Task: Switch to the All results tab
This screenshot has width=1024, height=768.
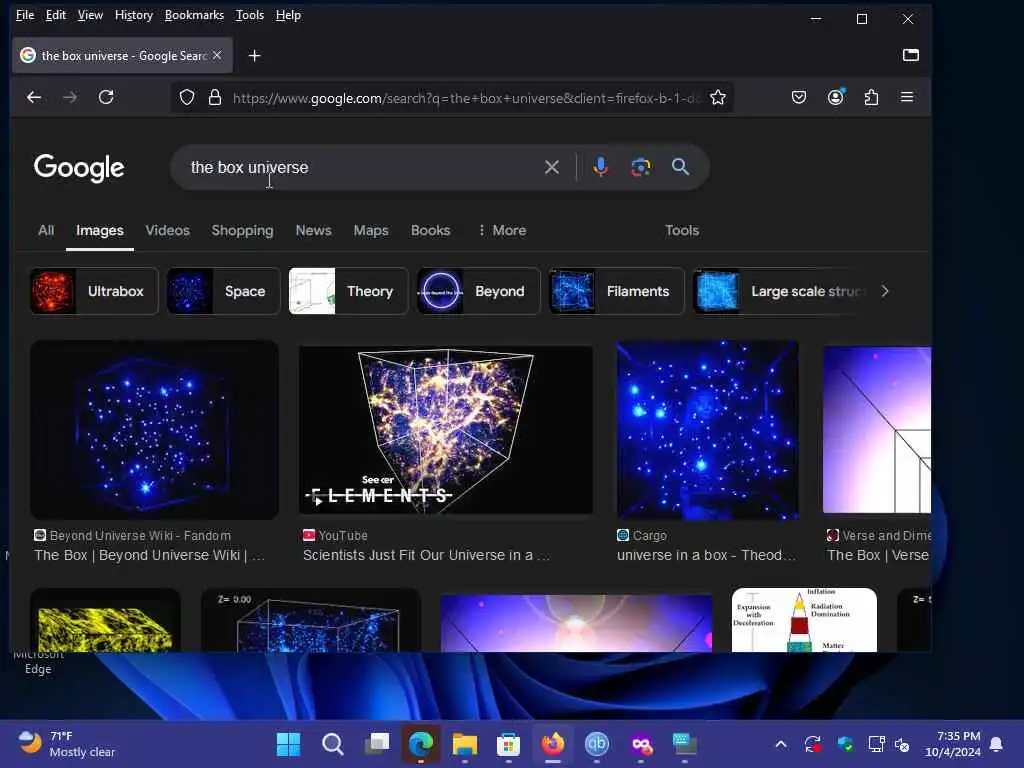Action: click(x=46, y=231)
